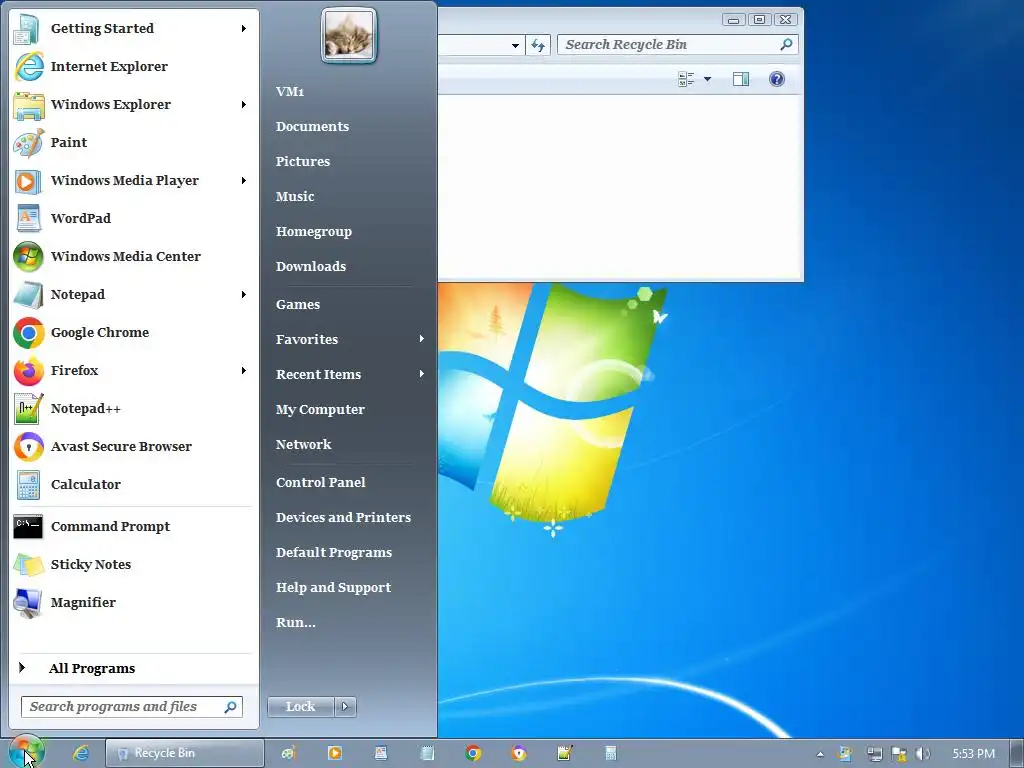Open WordPad in Start menu

coord(133,218)
